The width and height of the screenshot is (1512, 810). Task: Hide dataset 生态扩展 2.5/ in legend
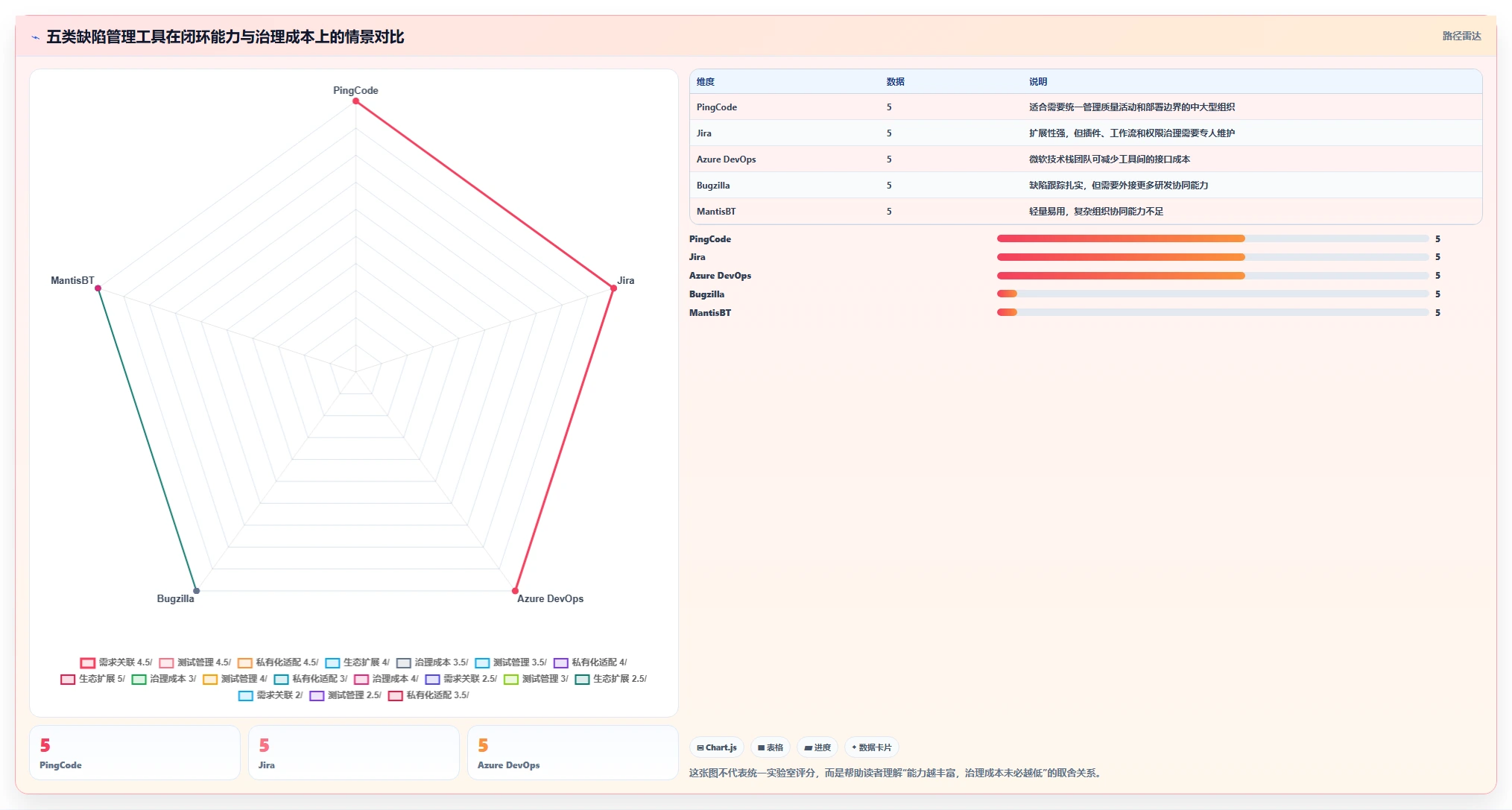pos(611,679)
